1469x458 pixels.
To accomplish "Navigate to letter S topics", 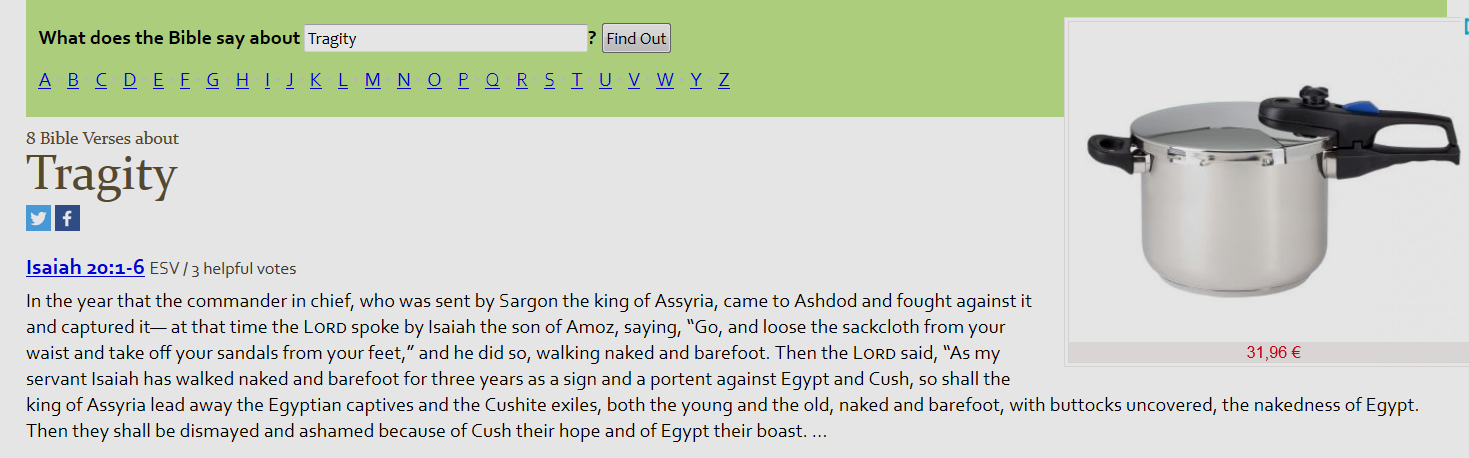I will coord(549,80).
